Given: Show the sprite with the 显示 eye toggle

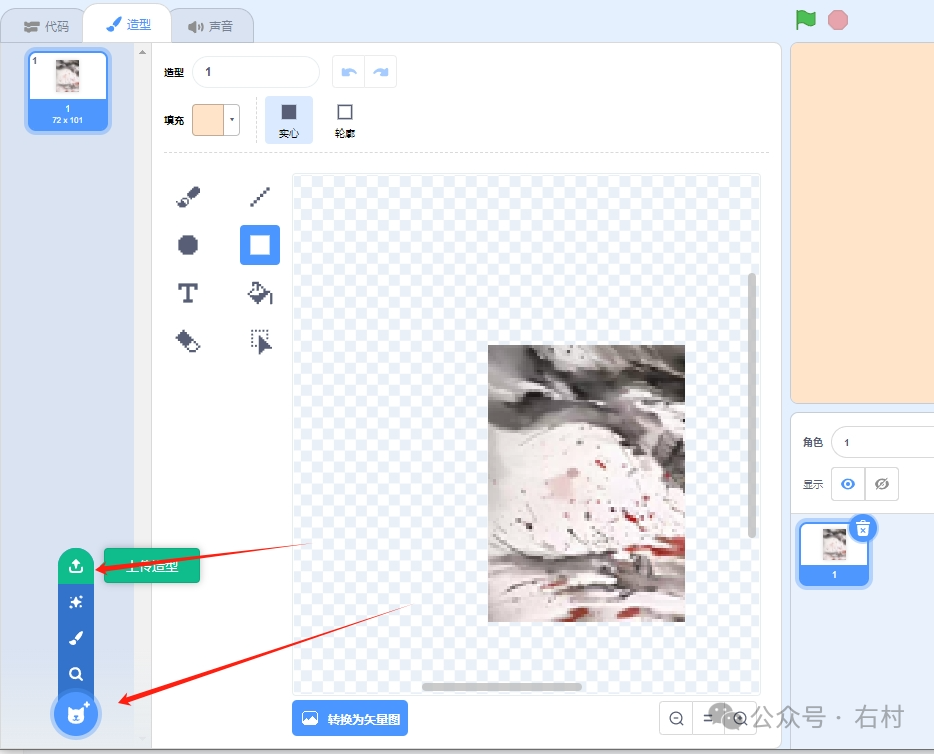Looking at the screenshot, I should click(848, 484).
